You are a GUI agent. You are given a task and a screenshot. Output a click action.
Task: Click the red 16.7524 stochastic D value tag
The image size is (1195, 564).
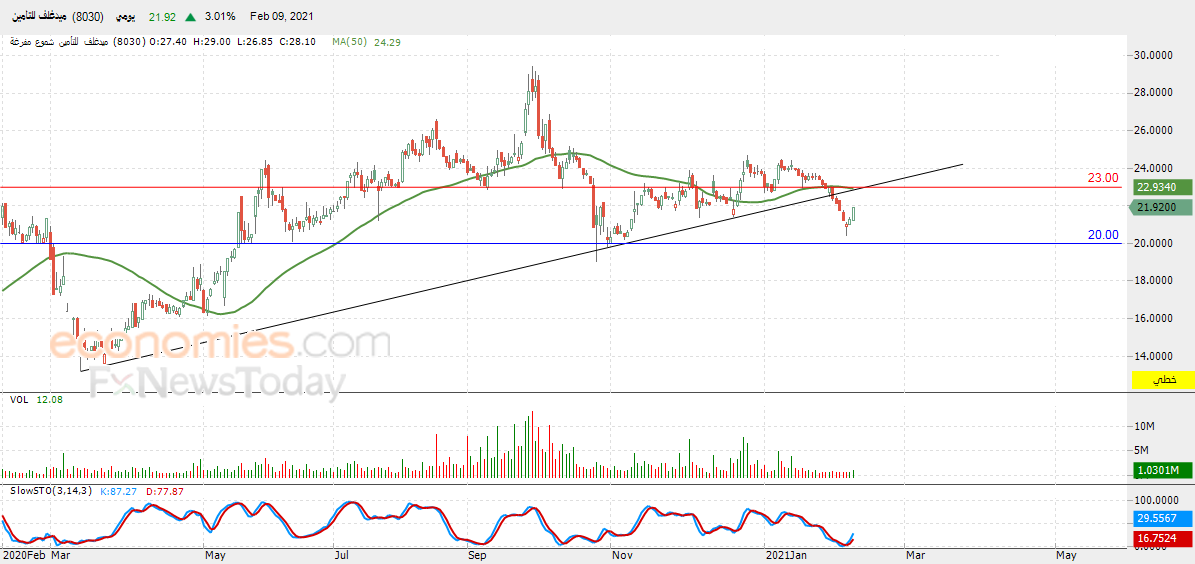point(1162,538)
